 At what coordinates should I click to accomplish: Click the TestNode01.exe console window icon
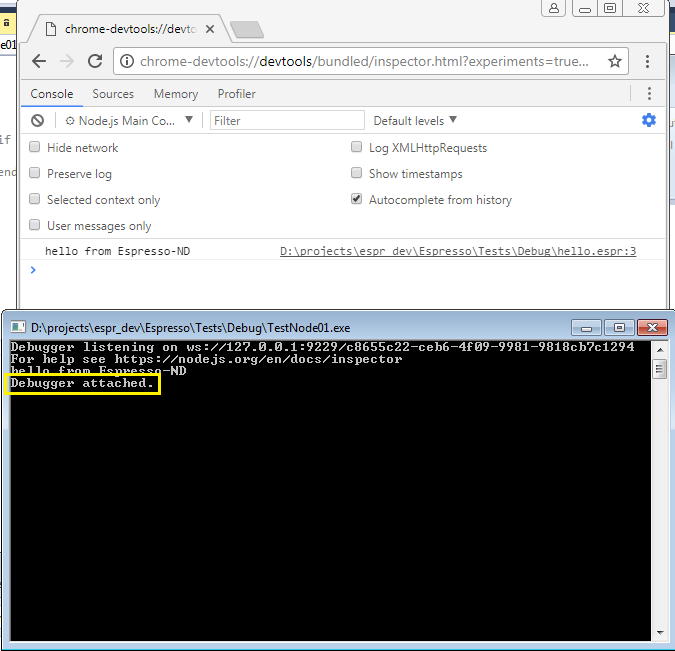coord(18,328)
